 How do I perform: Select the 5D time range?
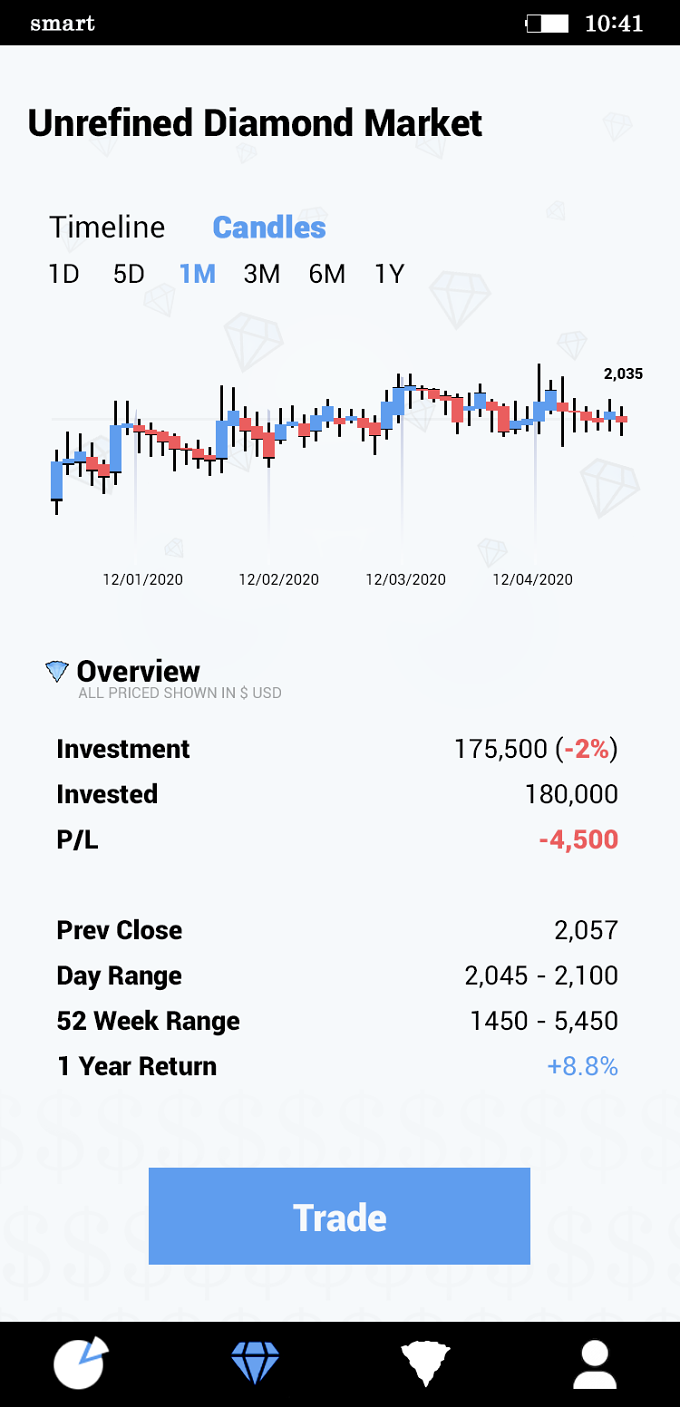click(x=128, y=274)
